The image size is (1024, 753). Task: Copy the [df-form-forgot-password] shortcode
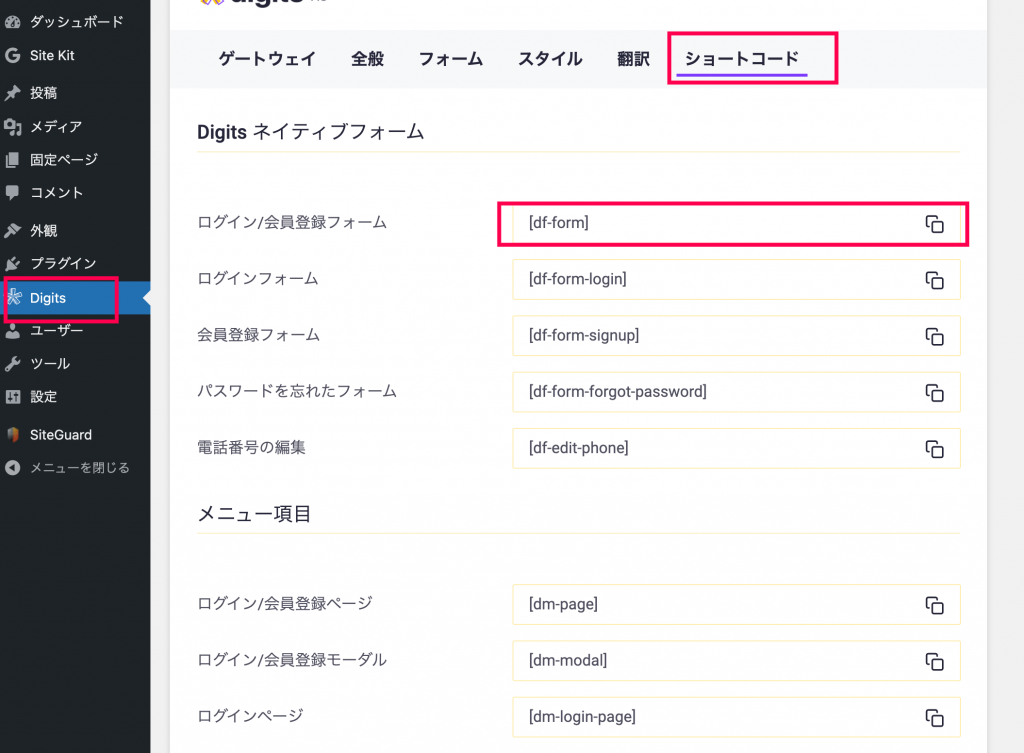[935, 393]
